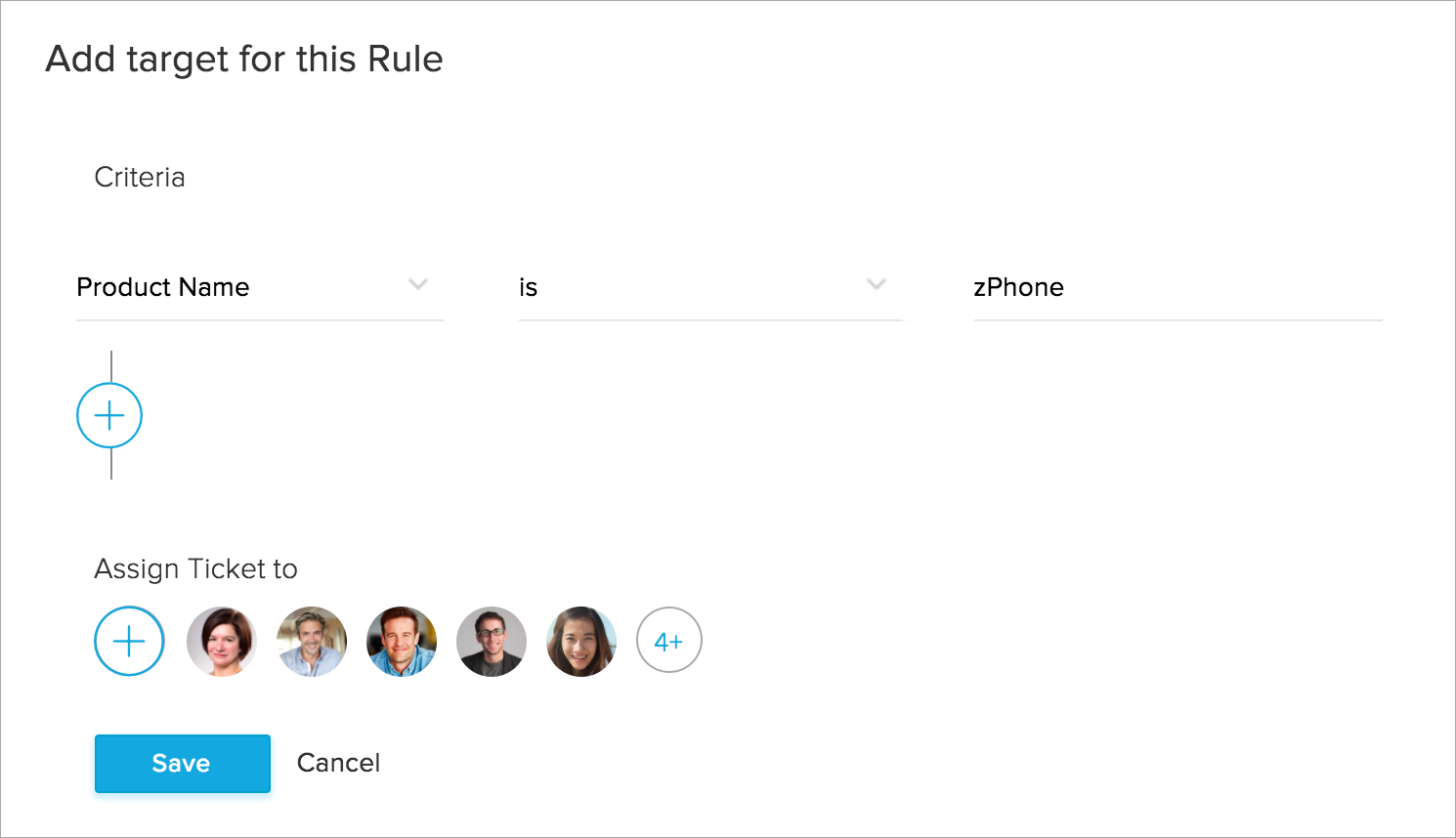The width and height of the screenshot is (1456, 838).
Task: Expand the "is" condition chevron arrow
Action: [877, 285]
